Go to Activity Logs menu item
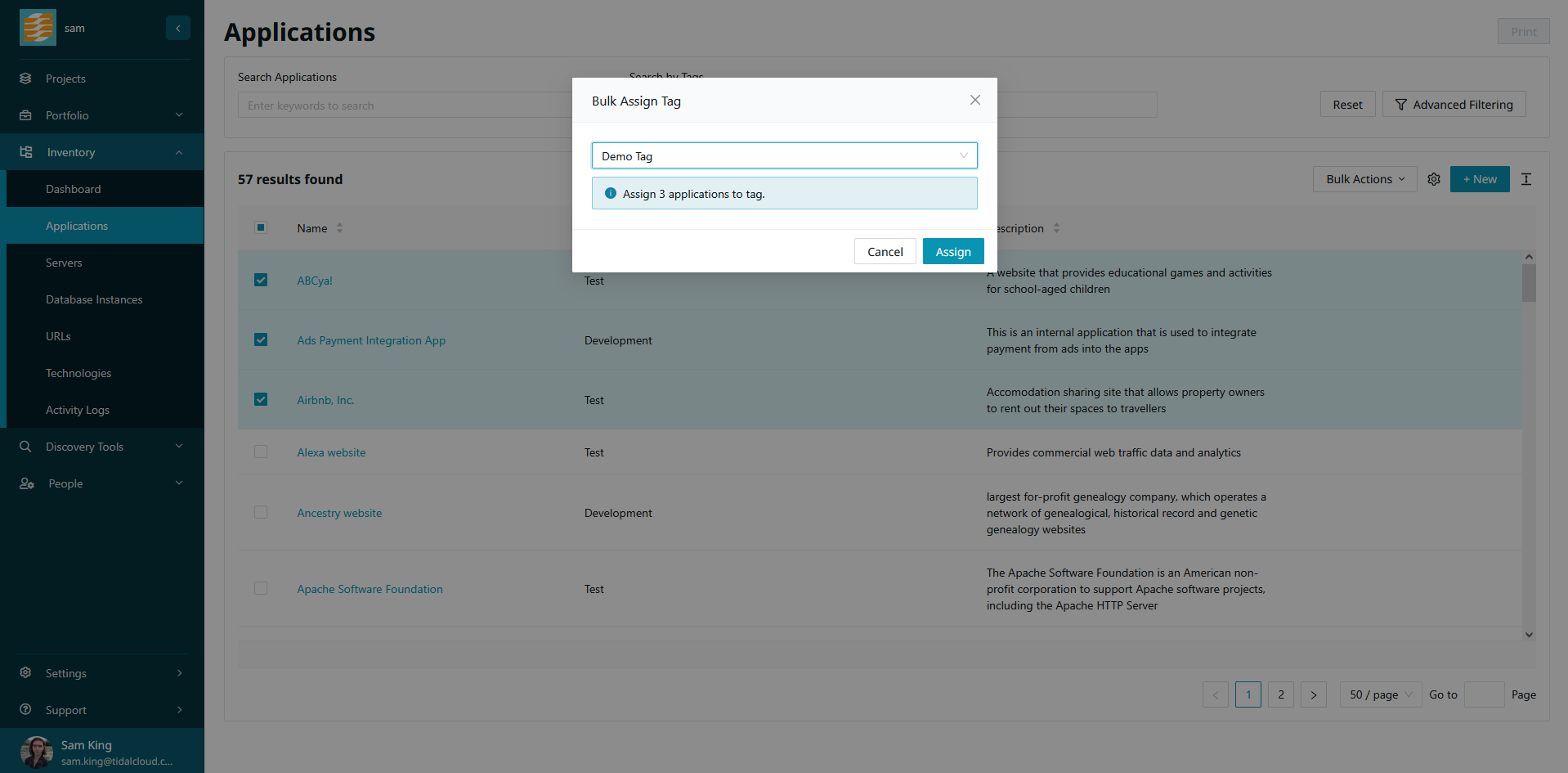 (x=78, y=410)
